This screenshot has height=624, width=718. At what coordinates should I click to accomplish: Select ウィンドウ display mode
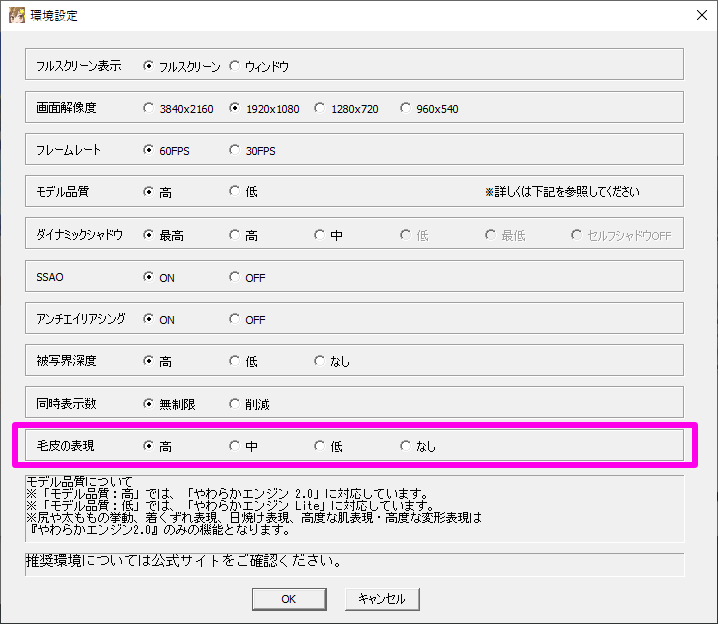point(235,66)
